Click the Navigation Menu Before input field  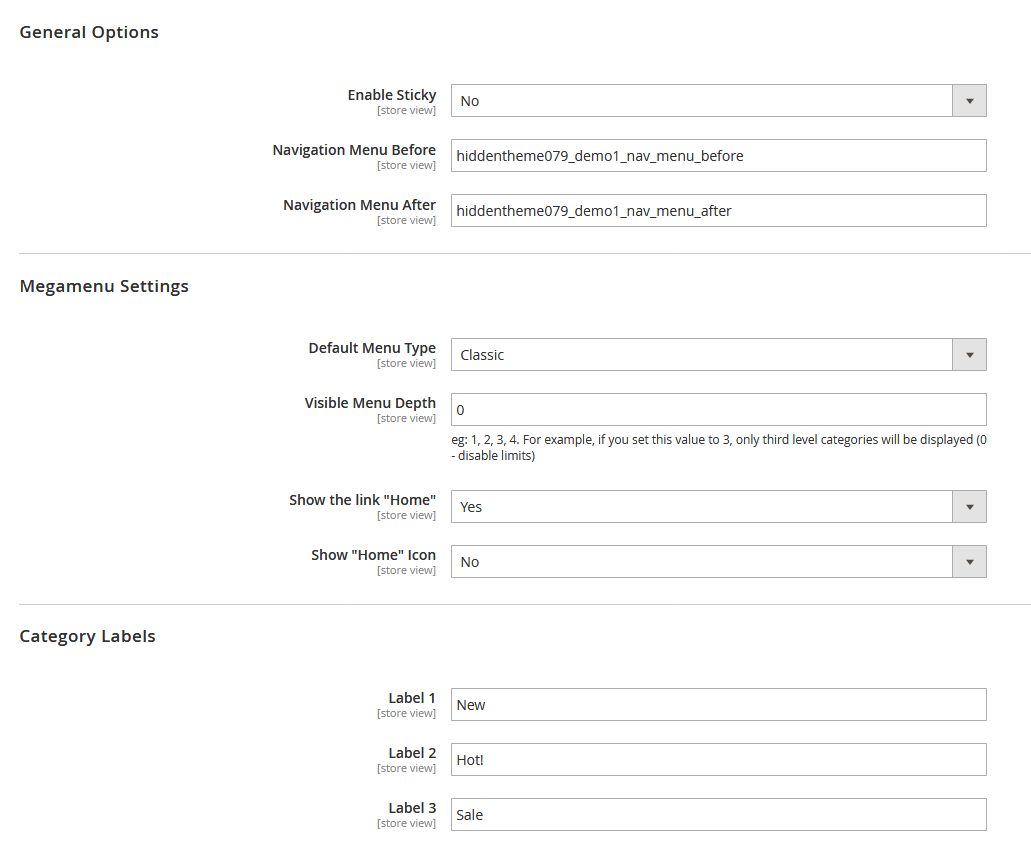pyautogui.click(x=718, y=155)
